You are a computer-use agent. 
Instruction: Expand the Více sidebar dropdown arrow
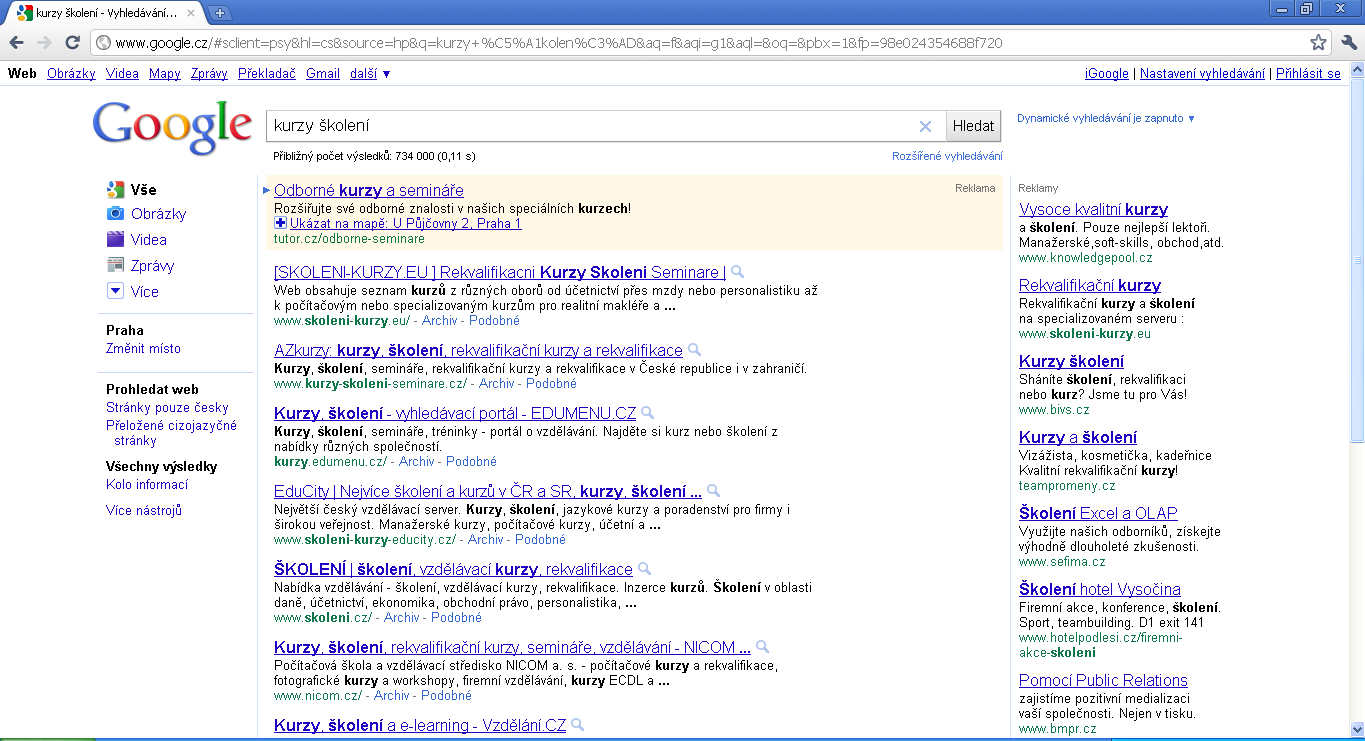pyautogui.click(x=115, y=291)
